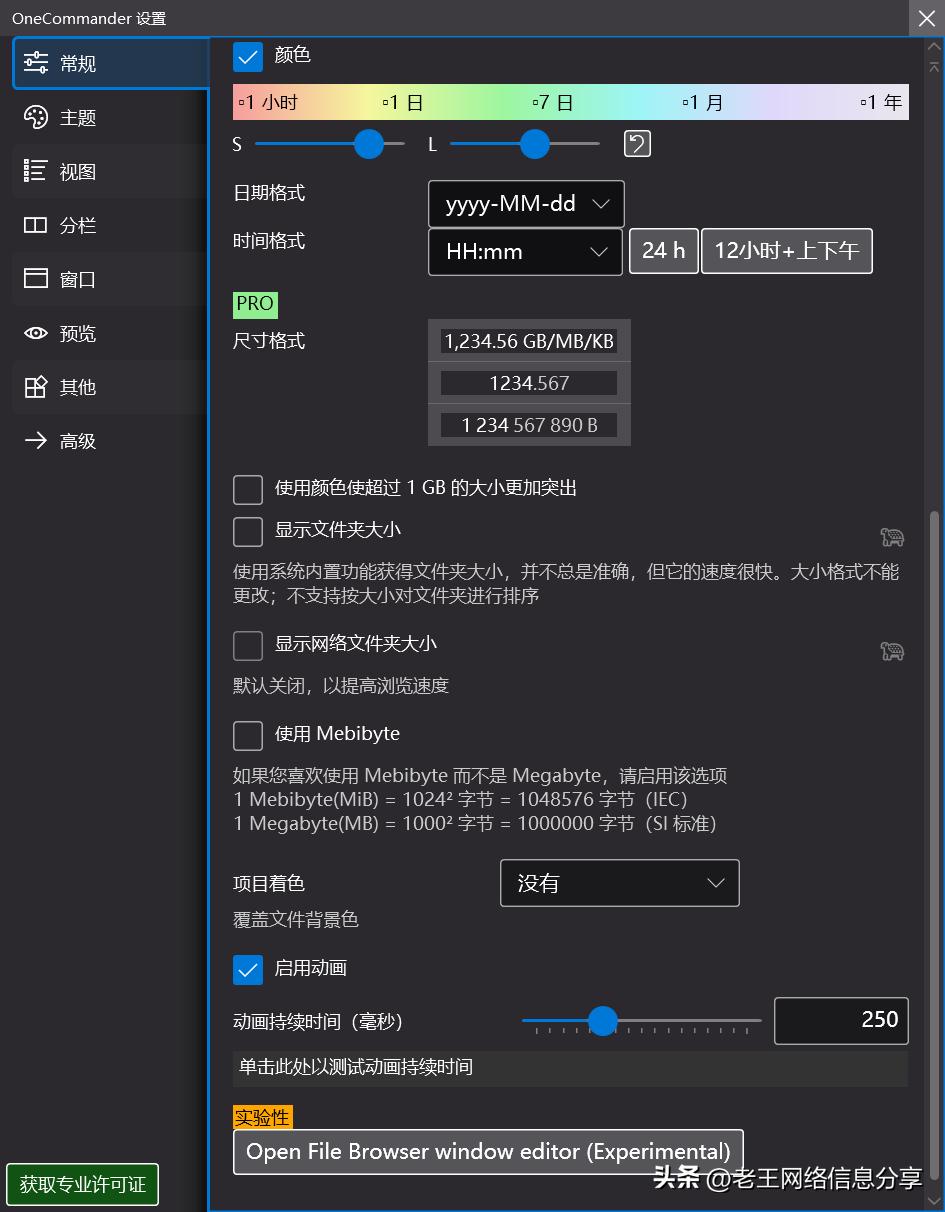Click the sheep icon next to 显示文件夹大小
This screenshot has height=1212, width=945.
[x=891, y=537]
